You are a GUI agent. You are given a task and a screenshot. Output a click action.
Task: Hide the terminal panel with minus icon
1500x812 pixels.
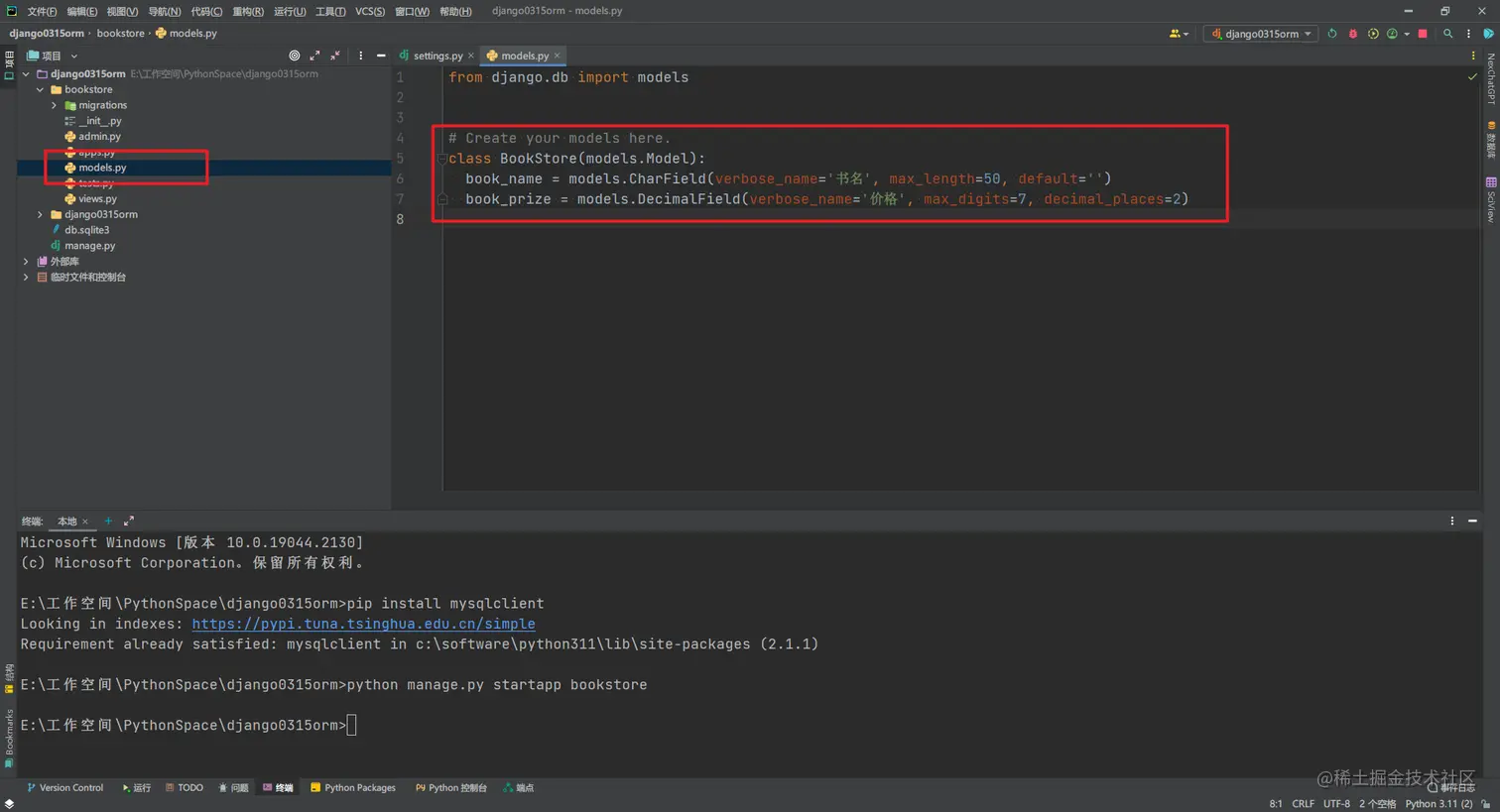point(1472,521)
